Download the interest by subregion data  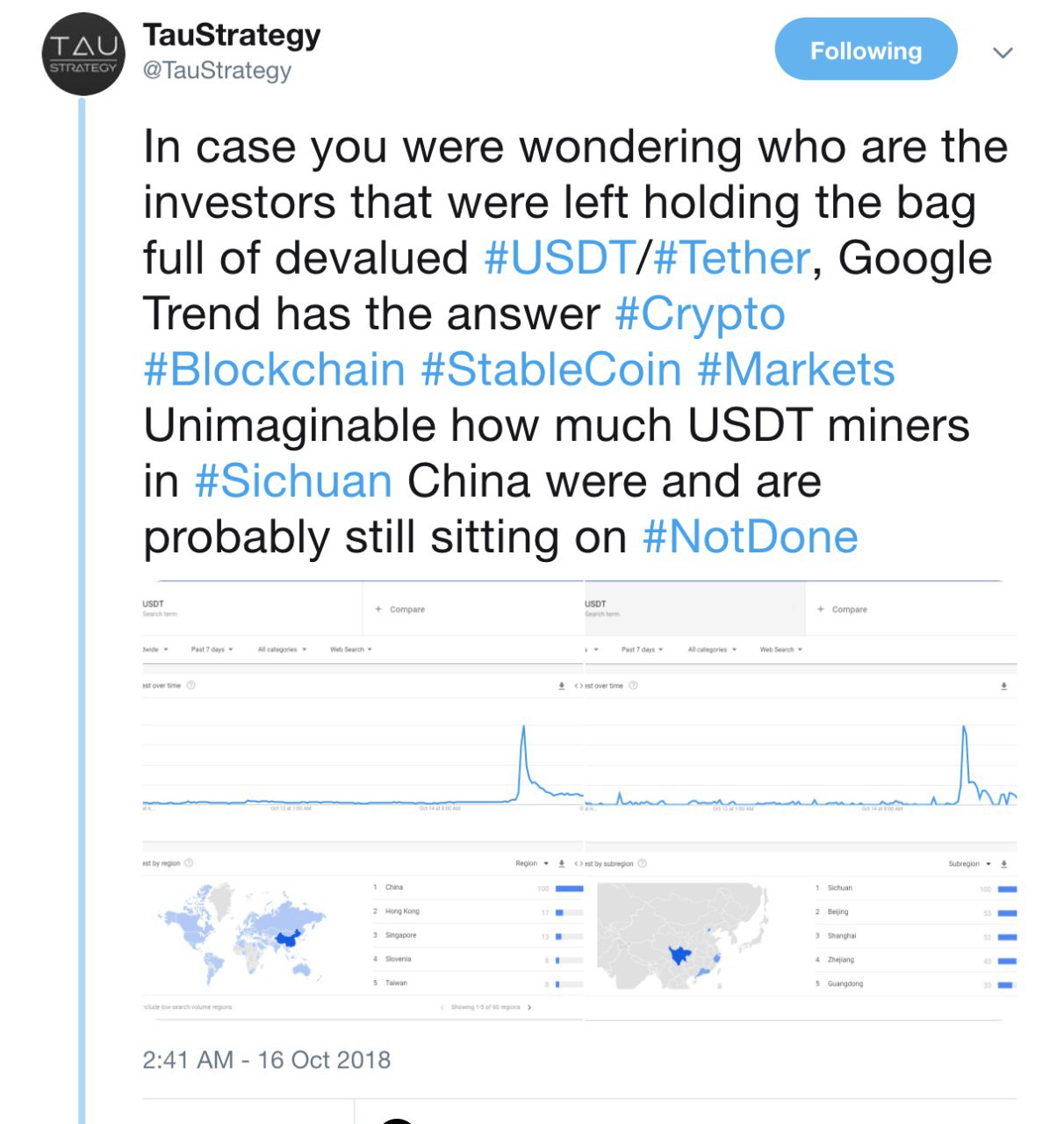(1003, 863)
